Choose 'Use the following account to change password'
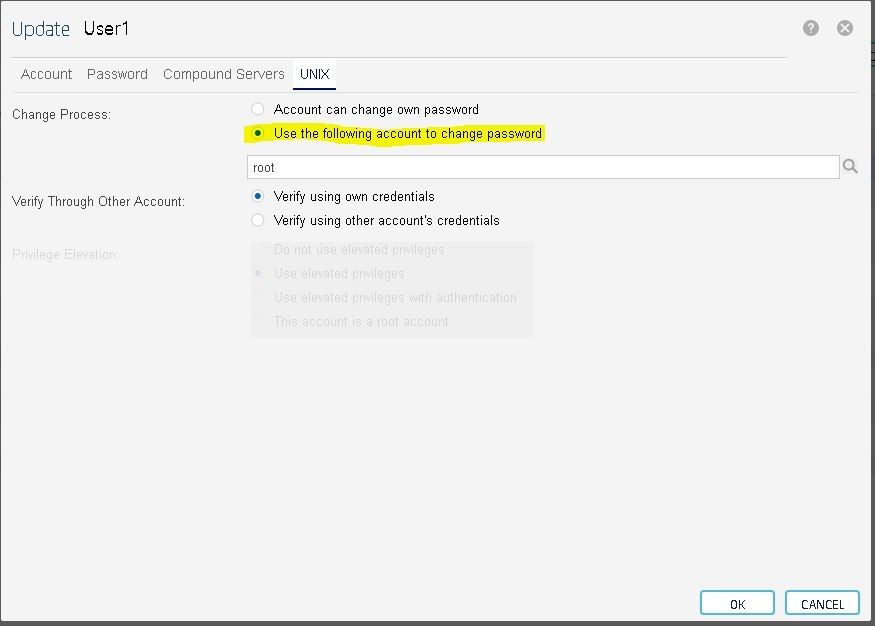 coord(258,133)
